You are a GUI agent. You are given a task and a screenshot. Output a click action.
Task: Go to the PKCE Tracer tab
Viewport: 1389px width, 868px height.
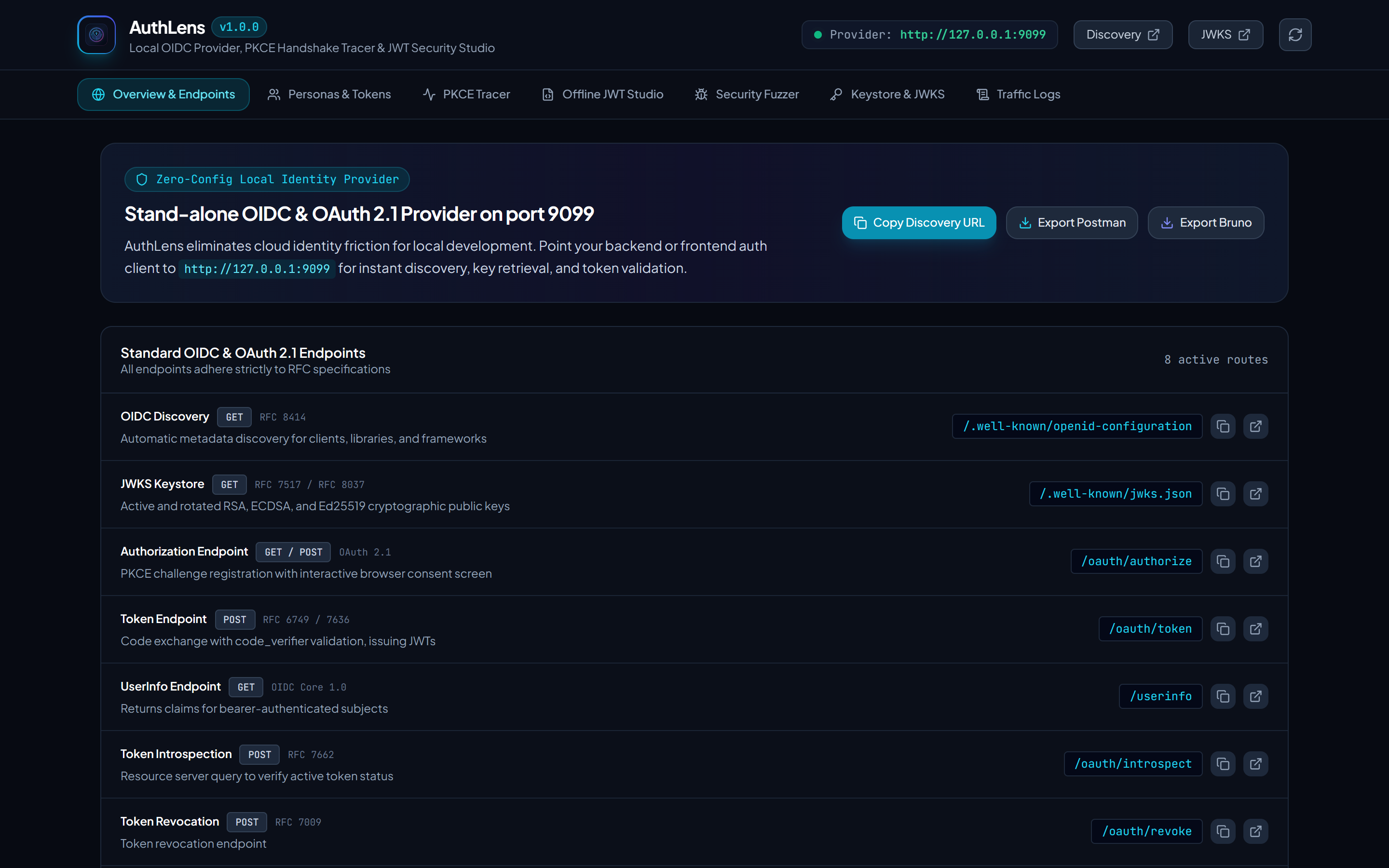pos(466,94)
